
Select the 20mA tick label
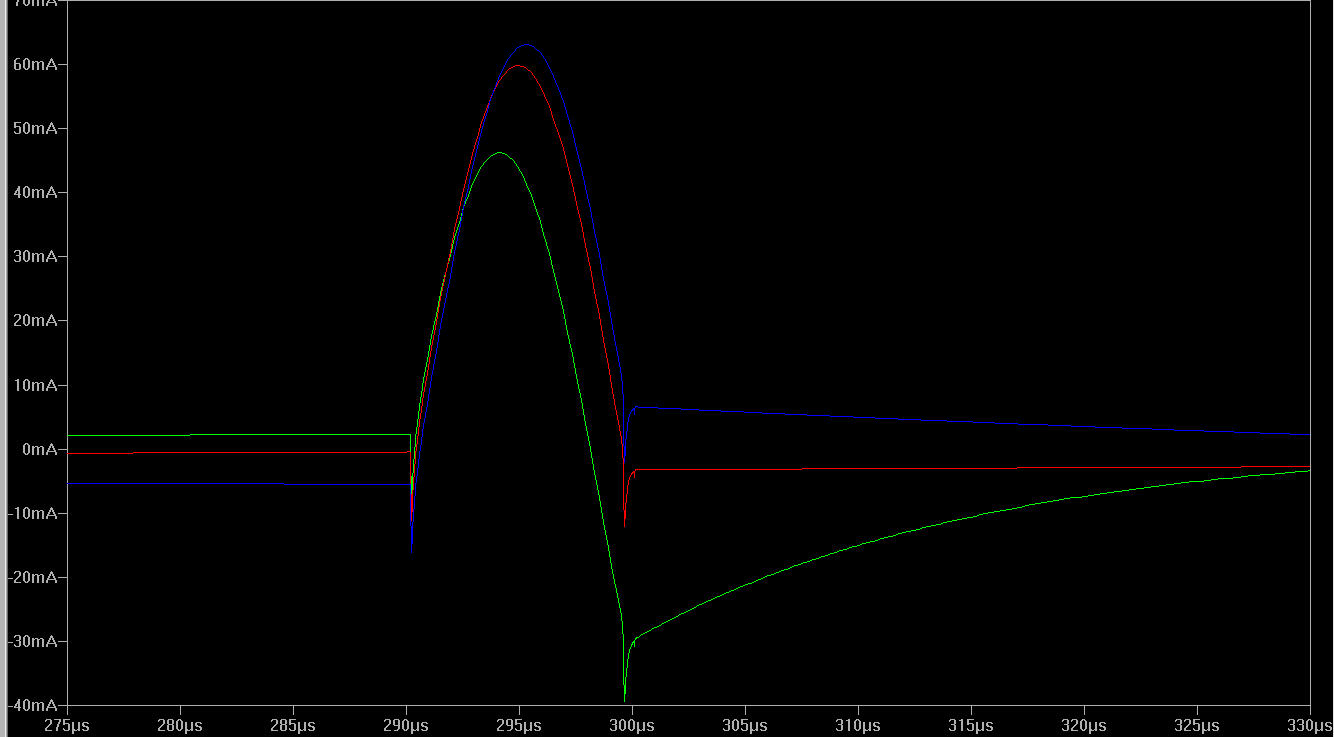pyautogui.click(x=37, y=320)
